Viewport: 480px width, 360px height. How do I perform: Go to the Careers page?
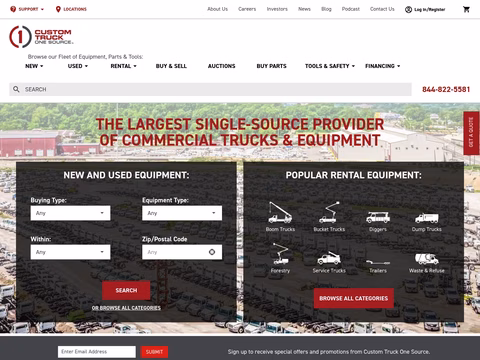click(247, 9)
